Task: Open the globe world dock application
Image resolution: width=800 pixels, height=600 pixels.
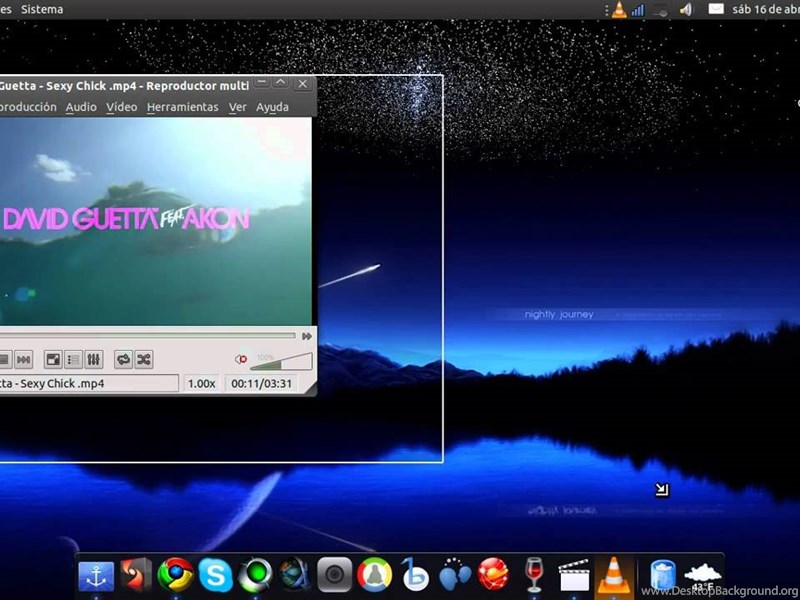Action: click(294, 575)
